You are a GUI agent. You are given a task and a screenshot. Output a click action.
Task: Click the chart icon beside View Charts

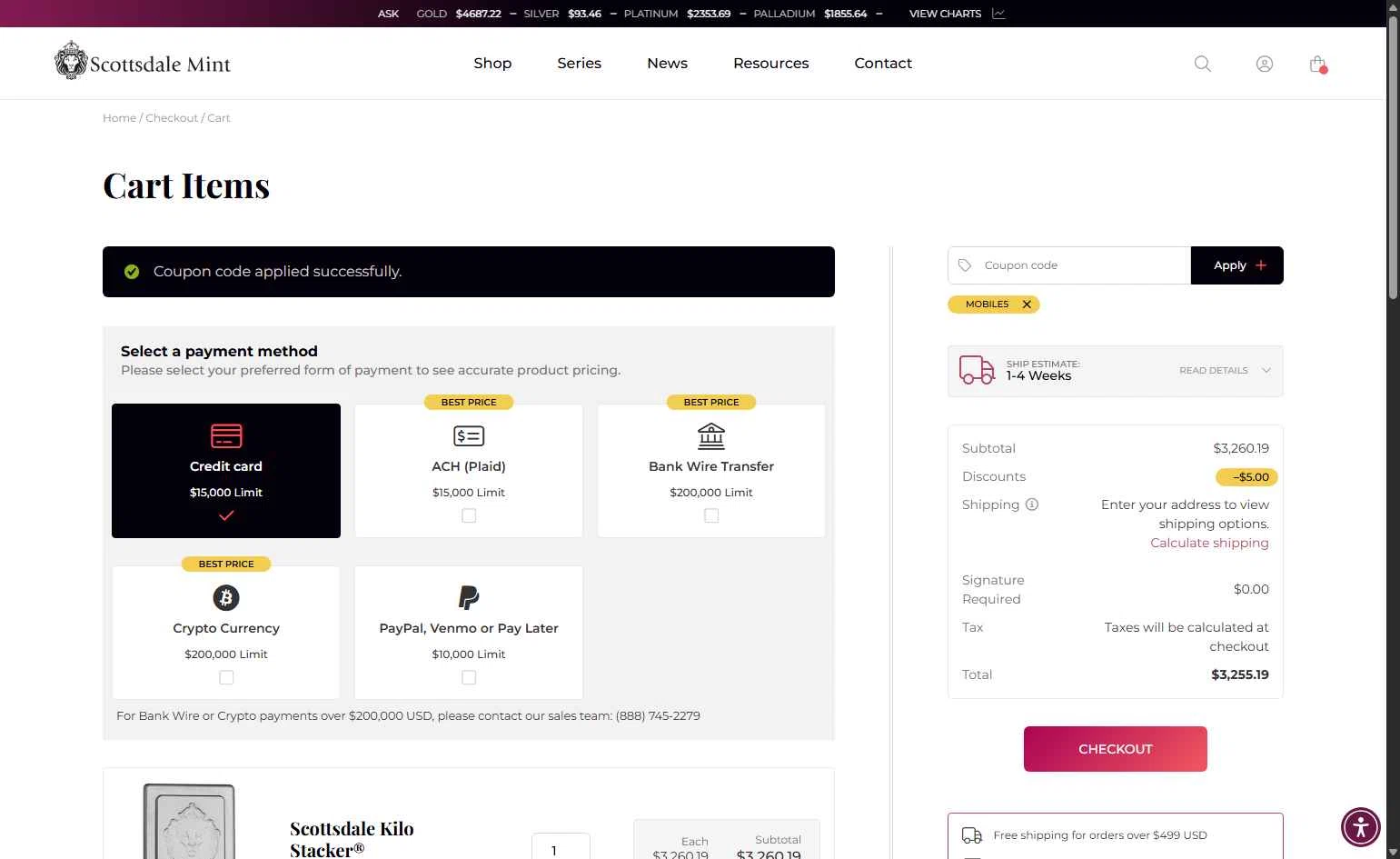[998, 14]
